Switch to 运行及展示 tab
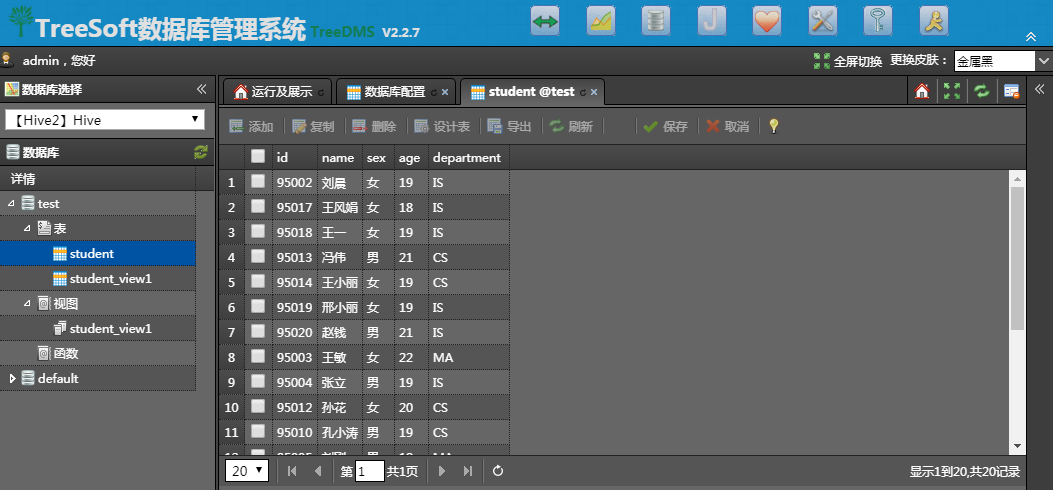Image resolution: width=1053 pixels, height=490 pixels. coord(275,92)
